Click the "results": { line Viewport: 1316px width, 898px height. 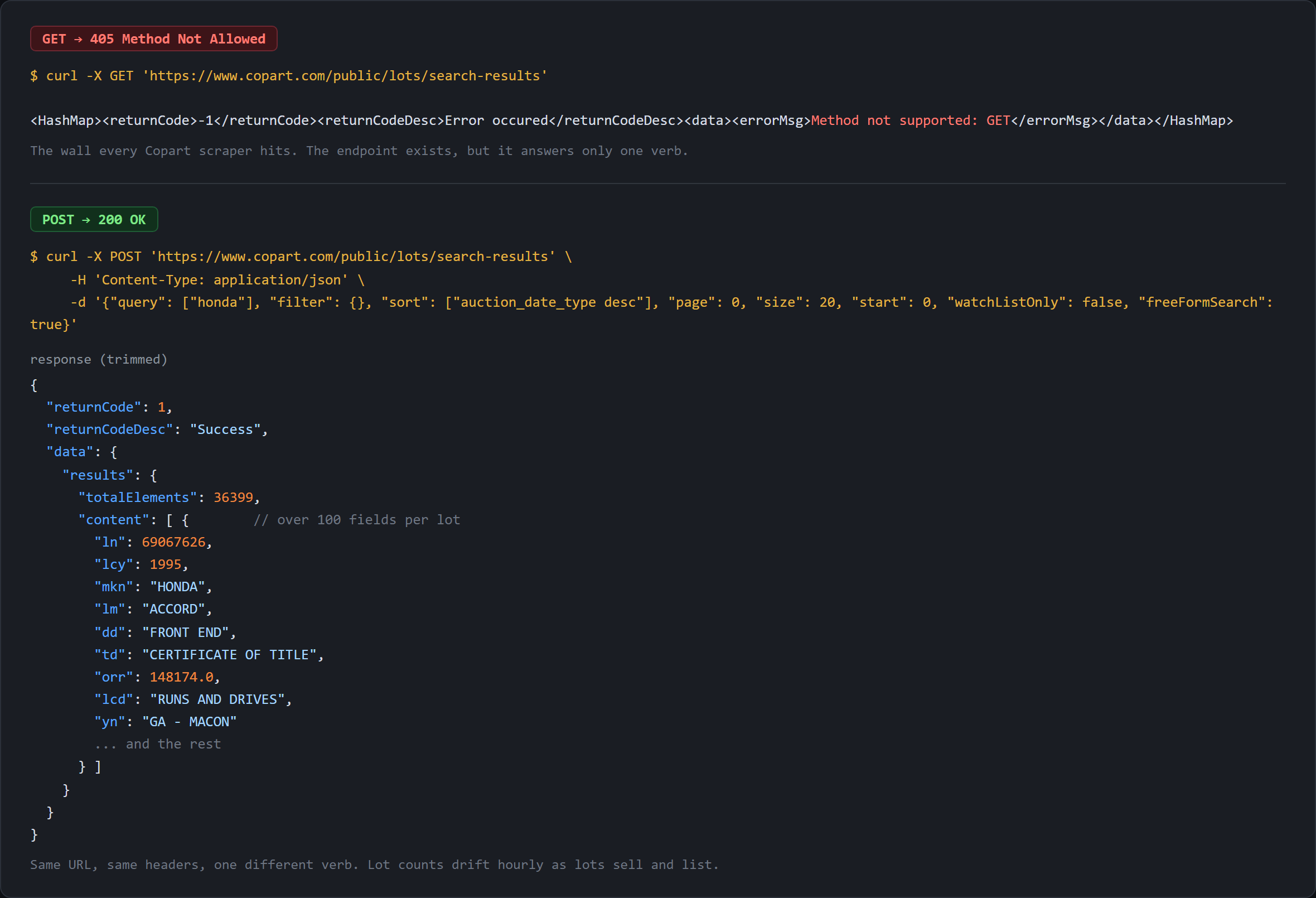coord(110,475)
